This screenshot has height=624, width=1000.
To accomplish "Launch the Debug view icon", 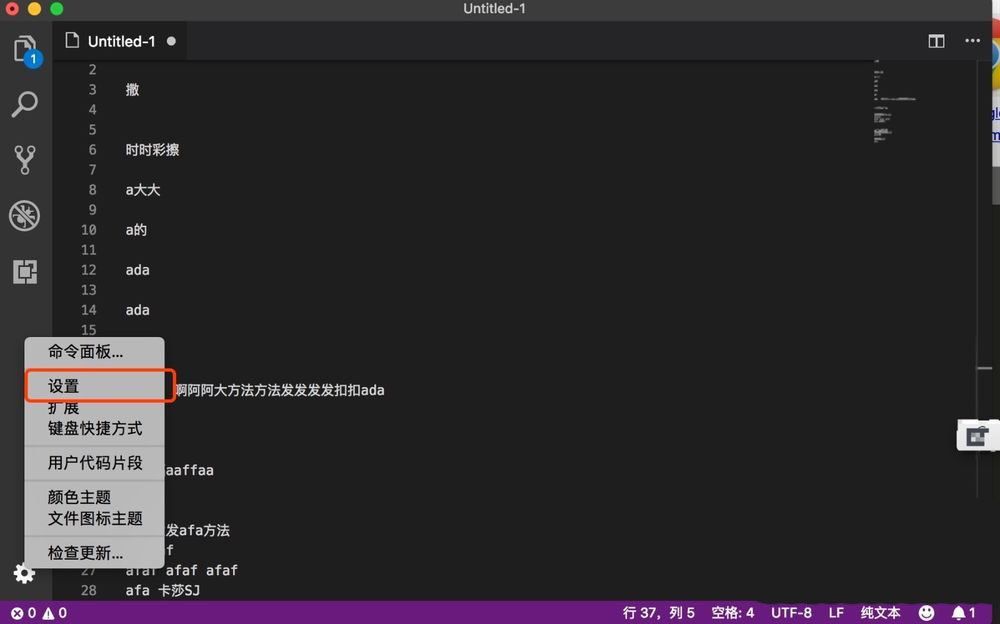I will [x=24, y=216].
